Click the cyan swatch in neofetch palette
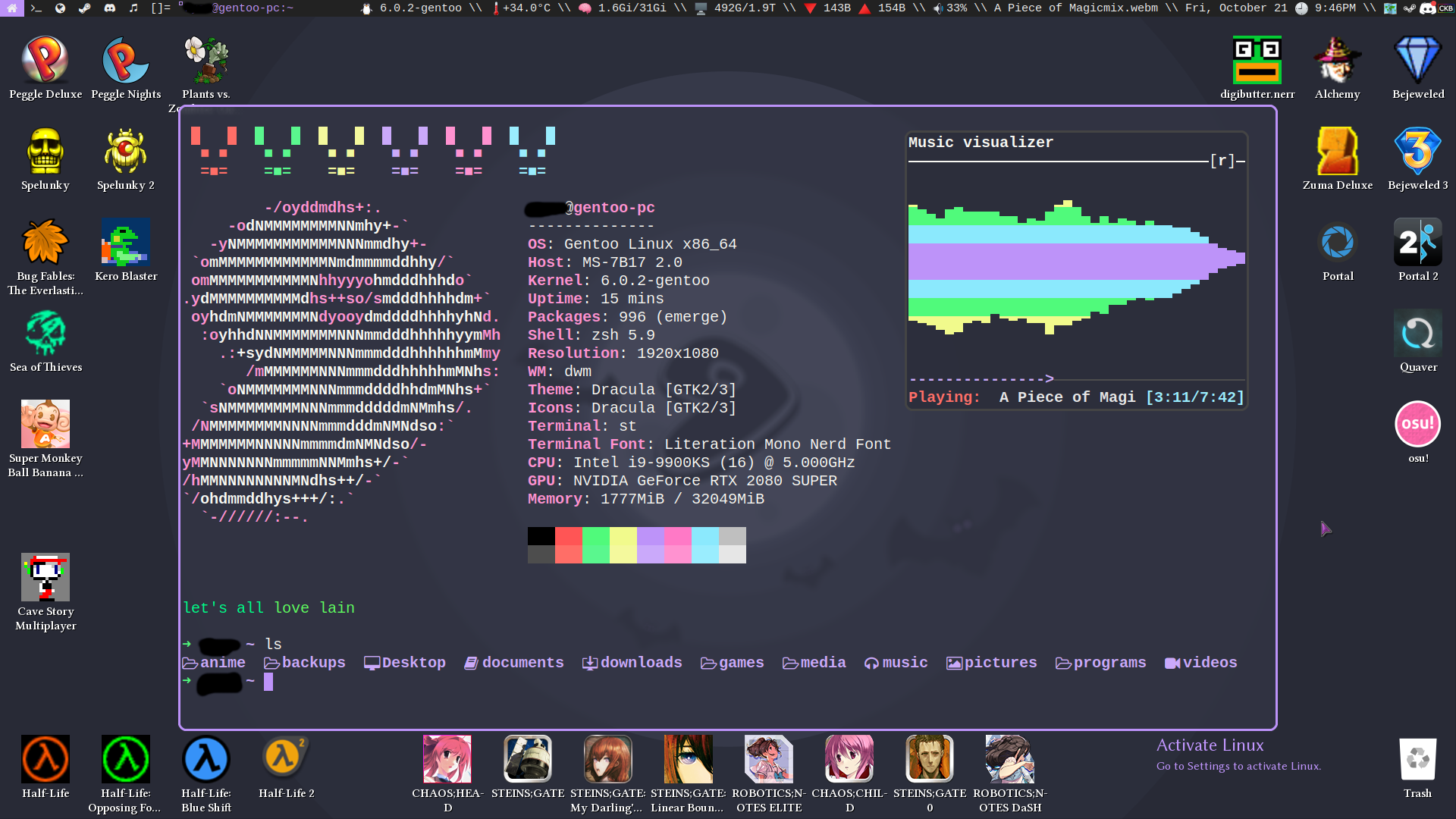The width and height of the screenshot is (1456, 819). pos(705,536)
